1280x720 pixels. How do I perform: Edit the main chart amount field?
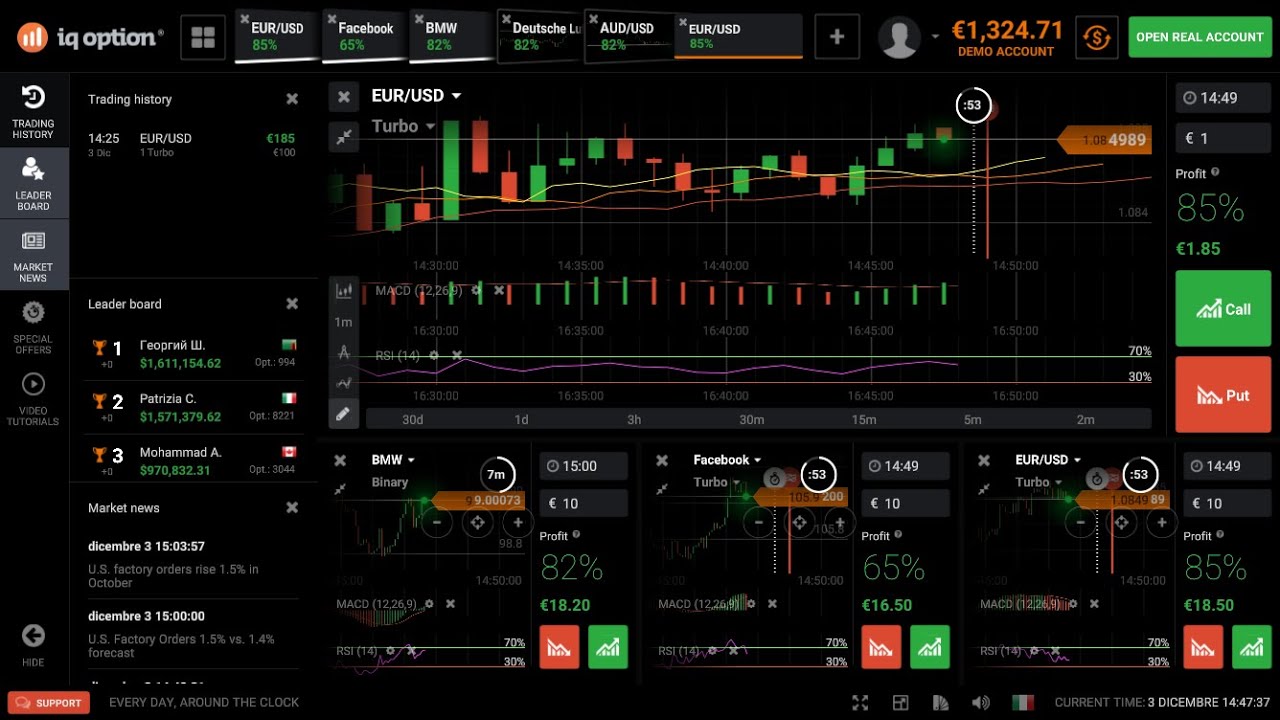[x=1223, y=138]
